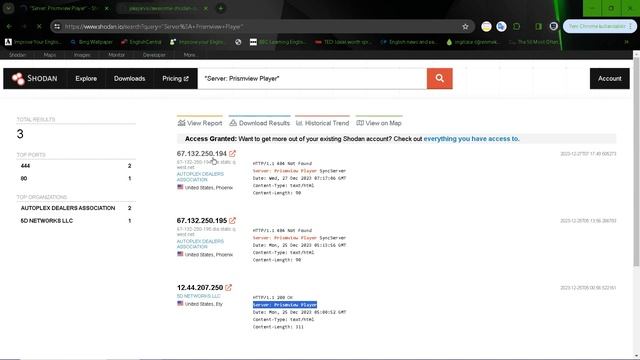
Task: Open the 67.132.250.194 result link
Action: (202, 153)
